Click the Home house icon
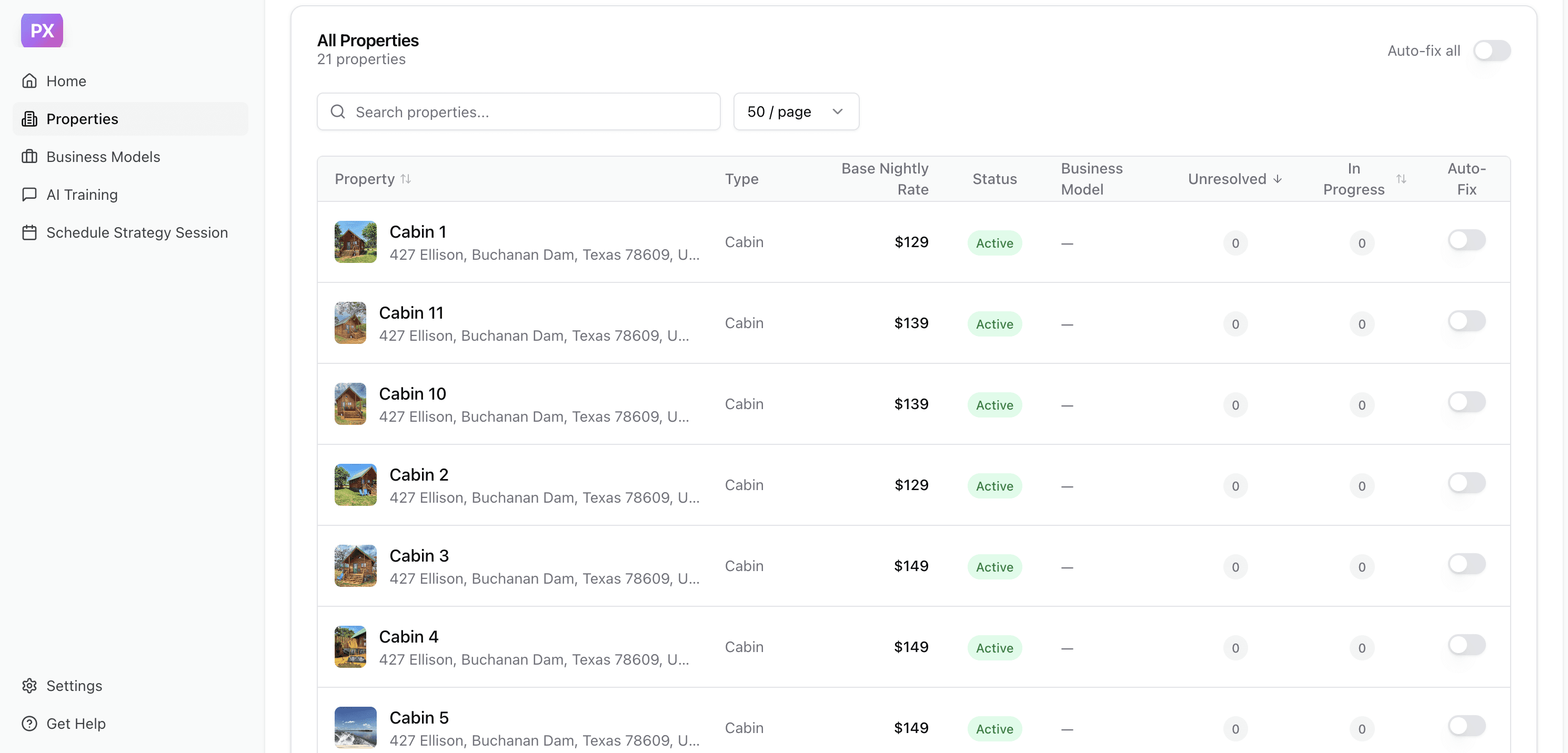The image size is (1568, 753). tap(29, 81)
